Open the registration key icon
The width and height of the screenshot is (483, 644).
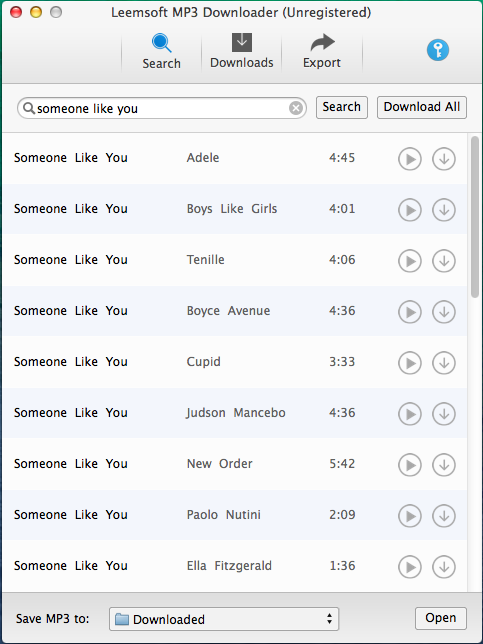(x=437, y=50)
